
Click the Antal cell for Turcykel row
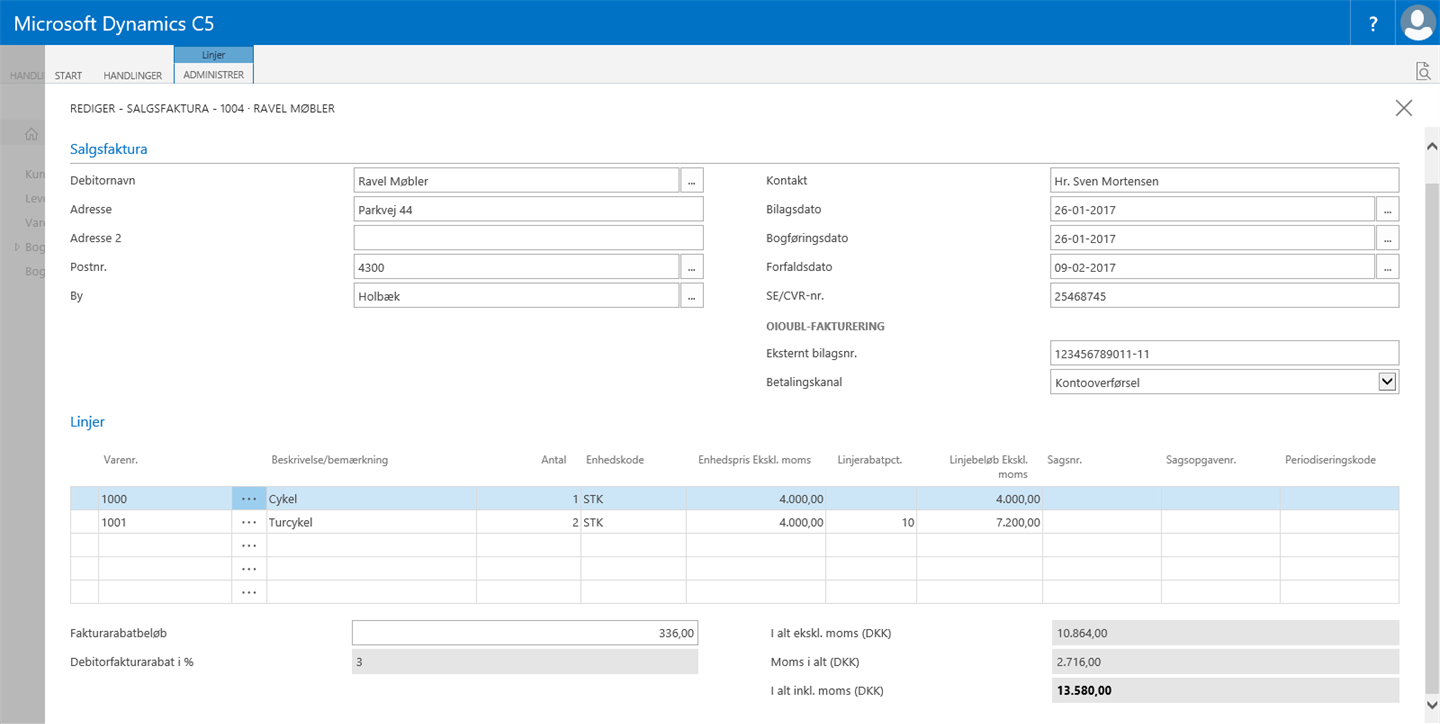(x=529, y=522)
